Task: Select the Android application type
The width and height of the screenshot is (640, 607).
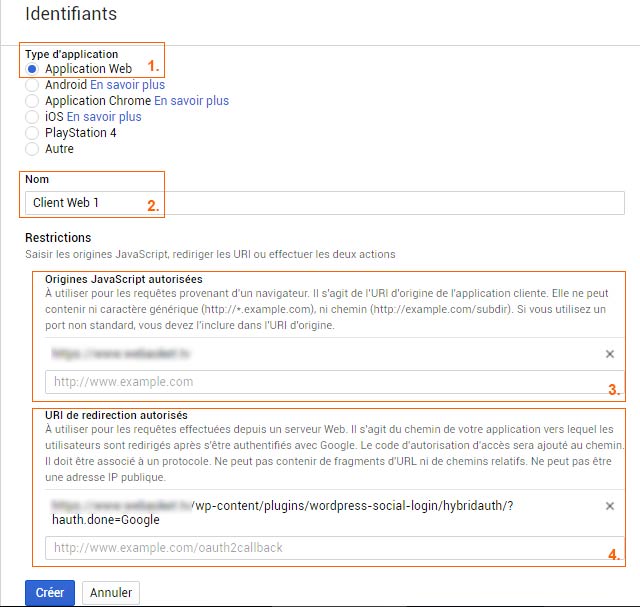Action: pyautogui.click(x=32, y=85)
